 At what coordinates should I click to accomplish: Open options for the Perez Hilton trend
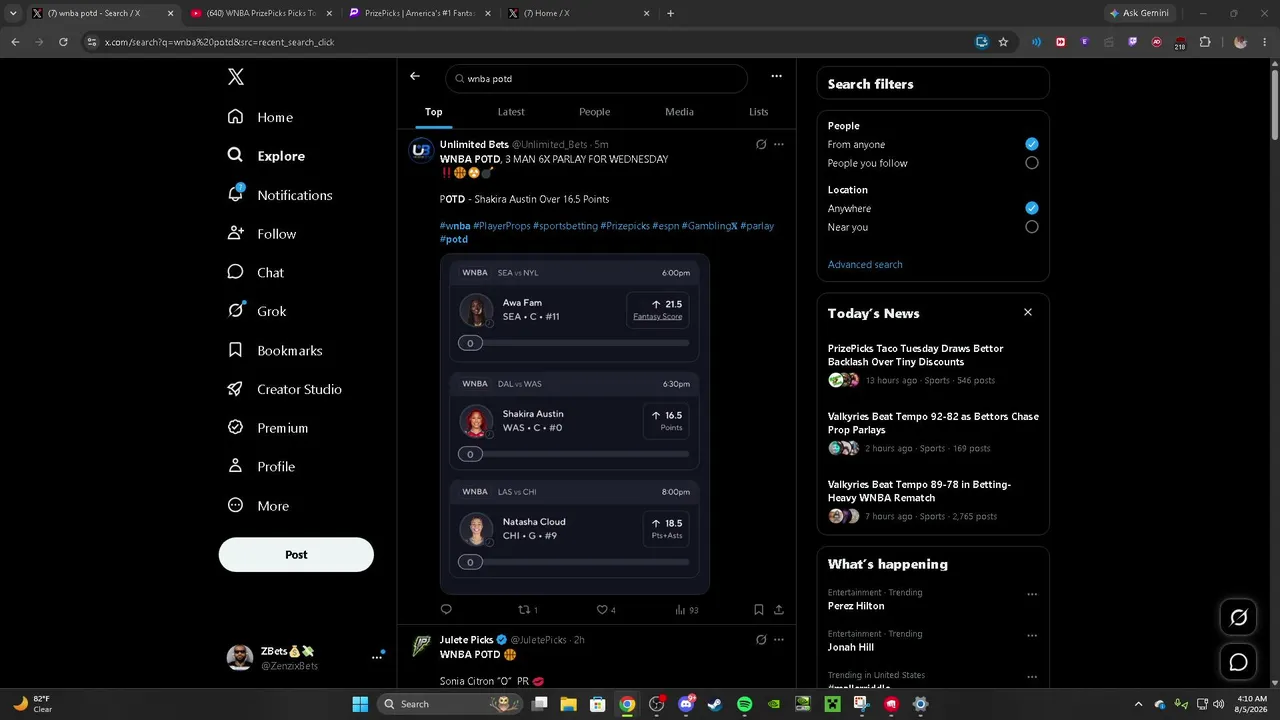(x=1032, y=595)
